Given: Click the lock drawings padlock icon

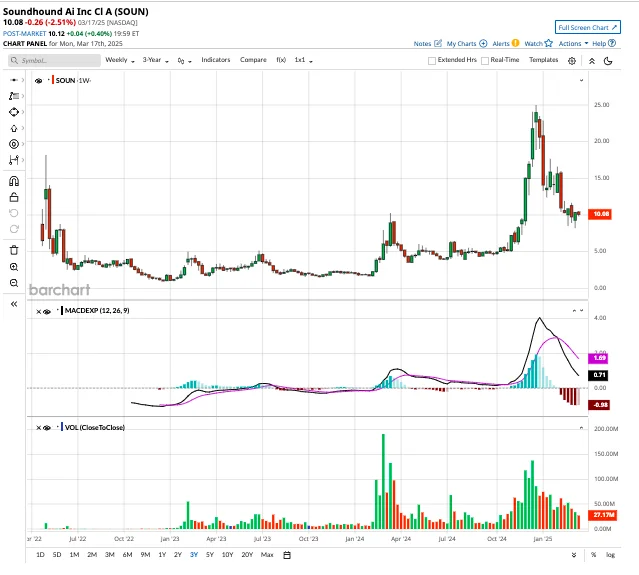Looking at the screenshot, I should (x=14, y=197).
